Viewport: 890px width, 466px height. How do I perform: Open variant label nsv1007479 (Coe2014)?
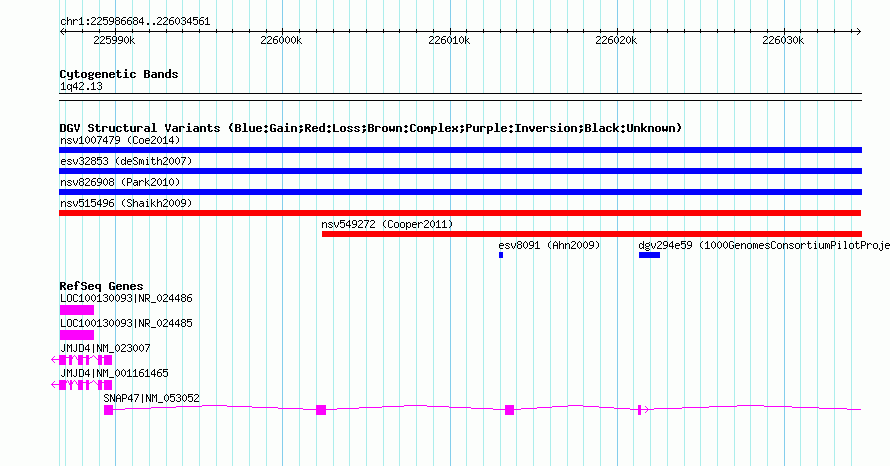click(x=120, y=140)
